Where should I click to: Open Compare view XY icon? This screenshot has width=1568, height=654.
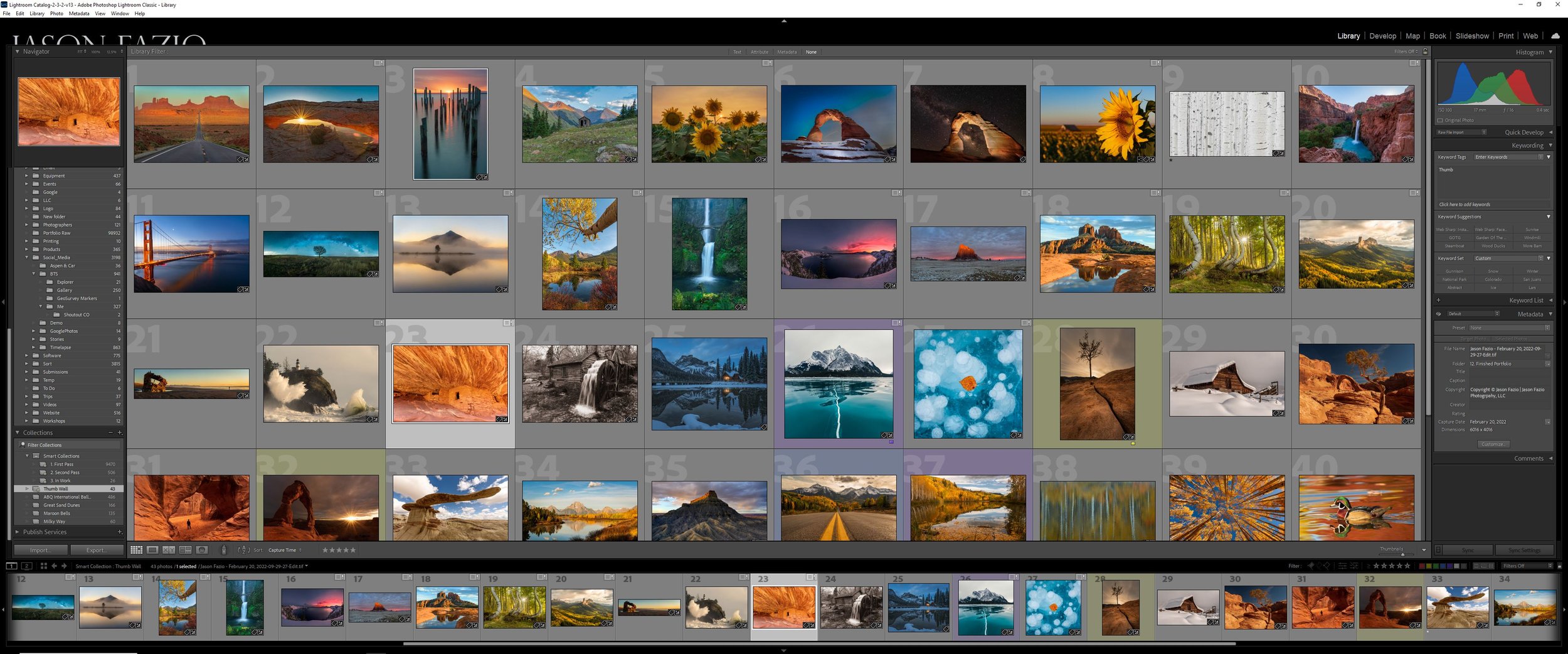coord(169,550)
